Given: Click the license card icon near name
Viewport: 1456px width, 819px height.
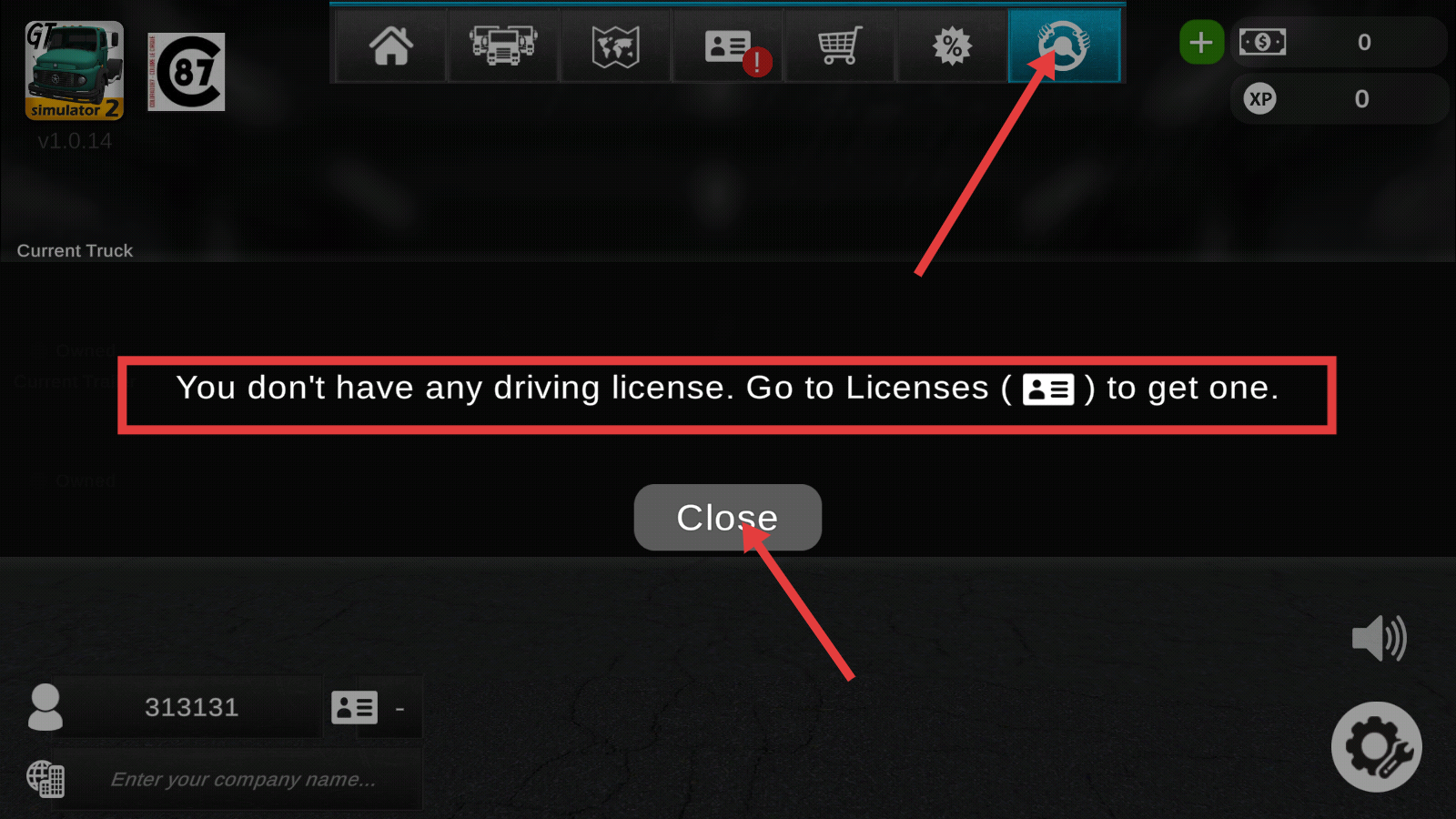Looking at the screenshot, I should click(x=355, y=707).
